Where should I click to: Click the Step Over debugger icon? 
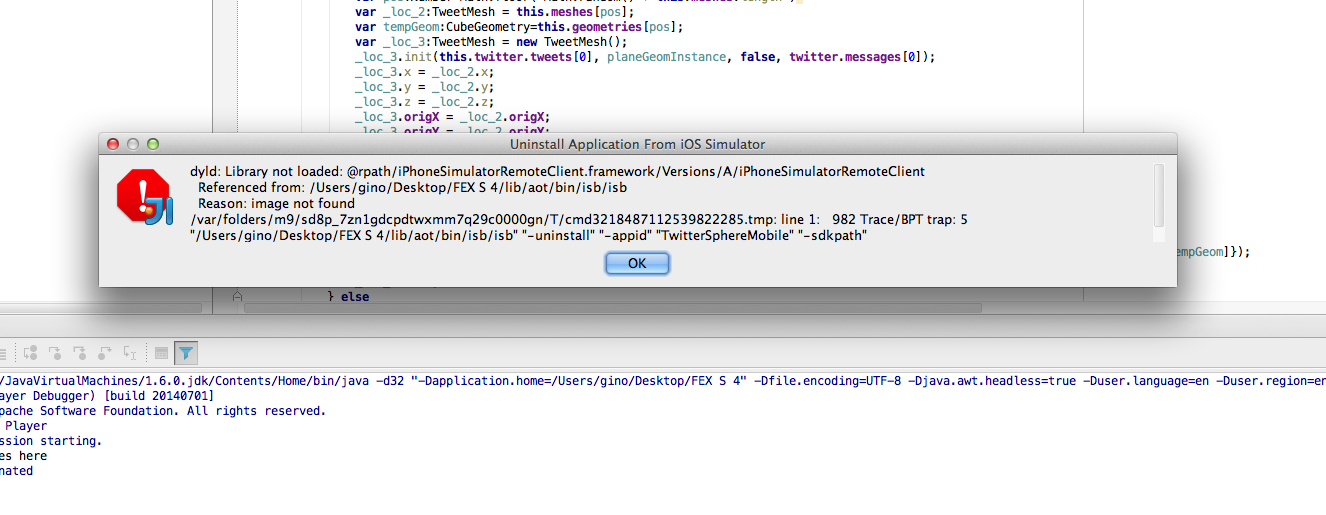[30, 353]
